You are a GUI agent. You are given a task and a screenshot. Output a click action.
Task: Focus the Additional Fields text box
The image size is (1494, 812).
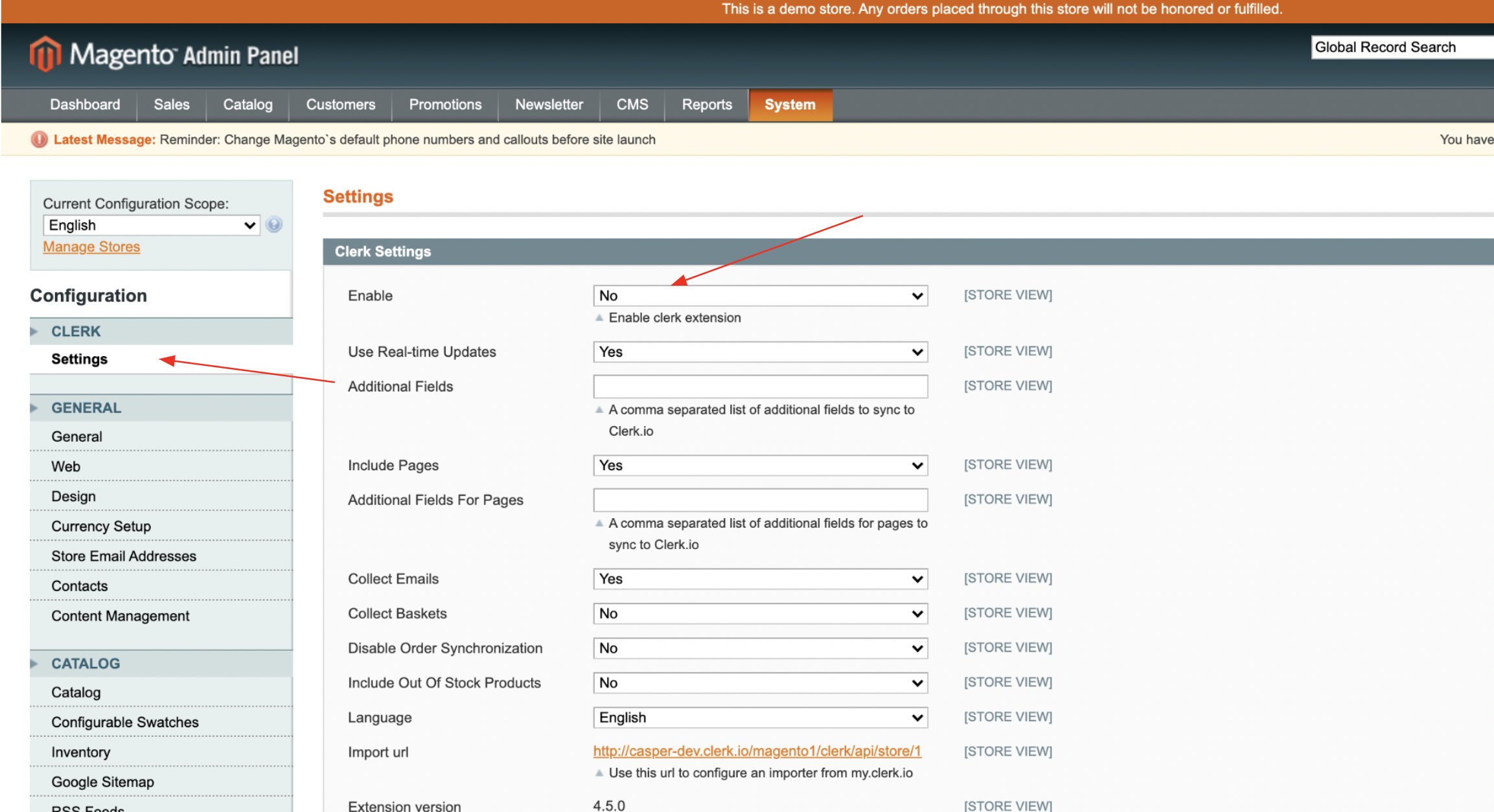[760, 387]
